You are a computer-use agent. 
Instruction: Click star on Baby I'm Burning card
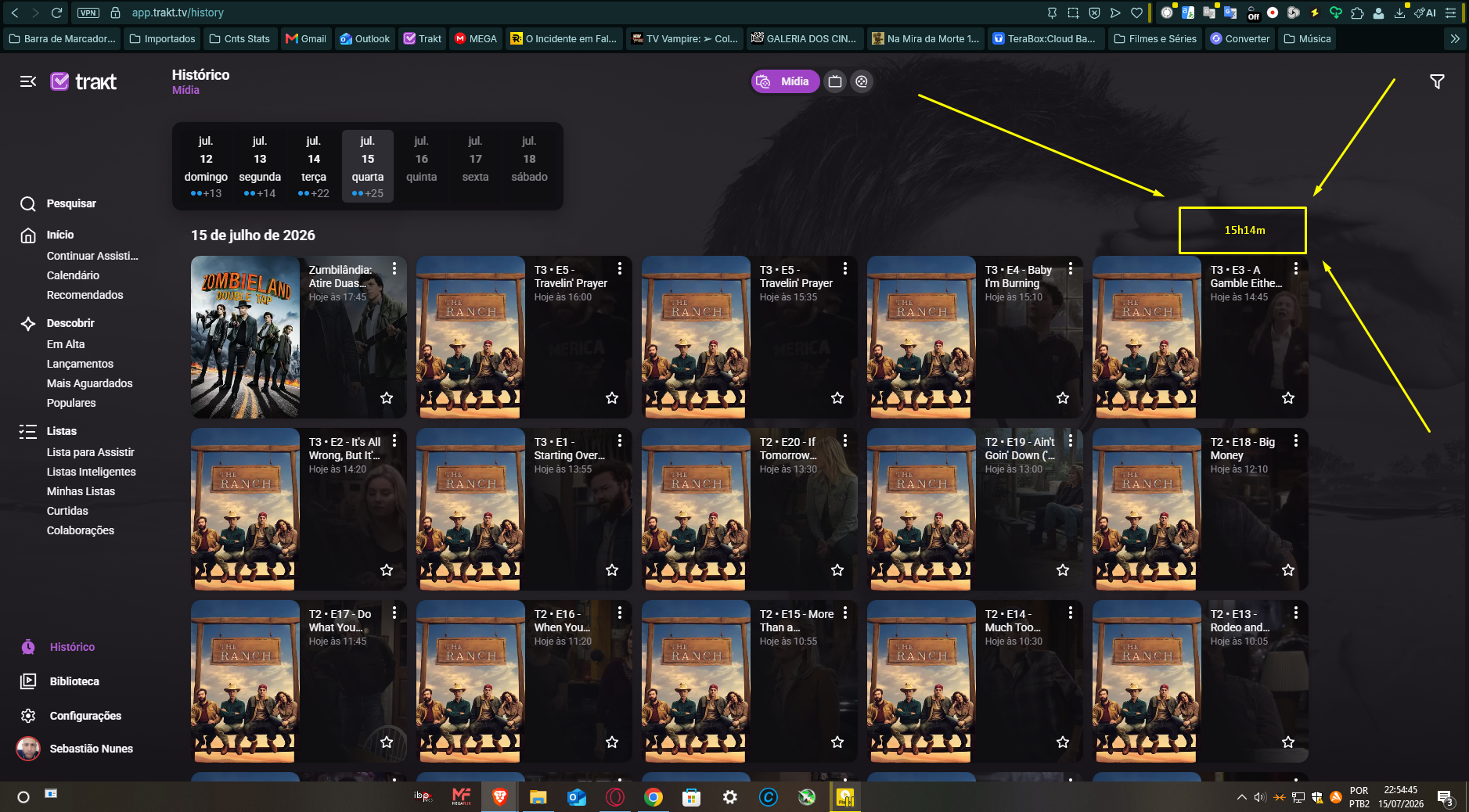point(1063,398)
